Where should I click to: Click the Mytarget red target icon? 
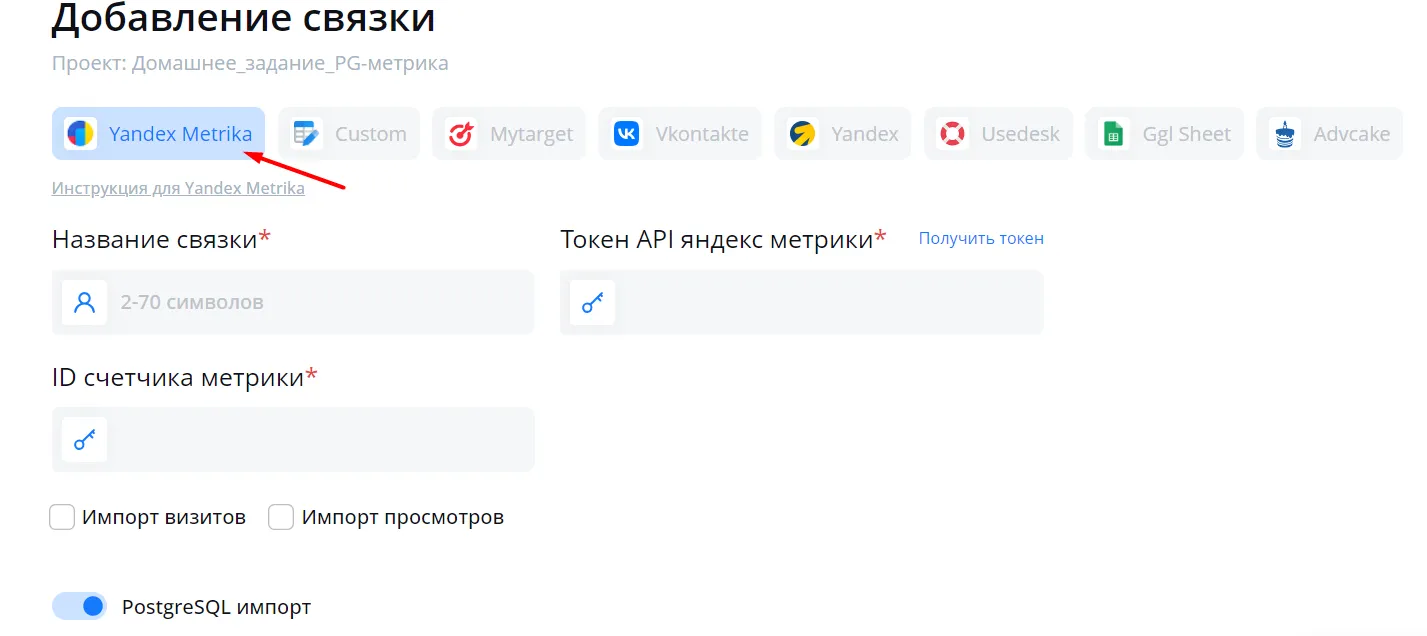click(x=461, y=133)
